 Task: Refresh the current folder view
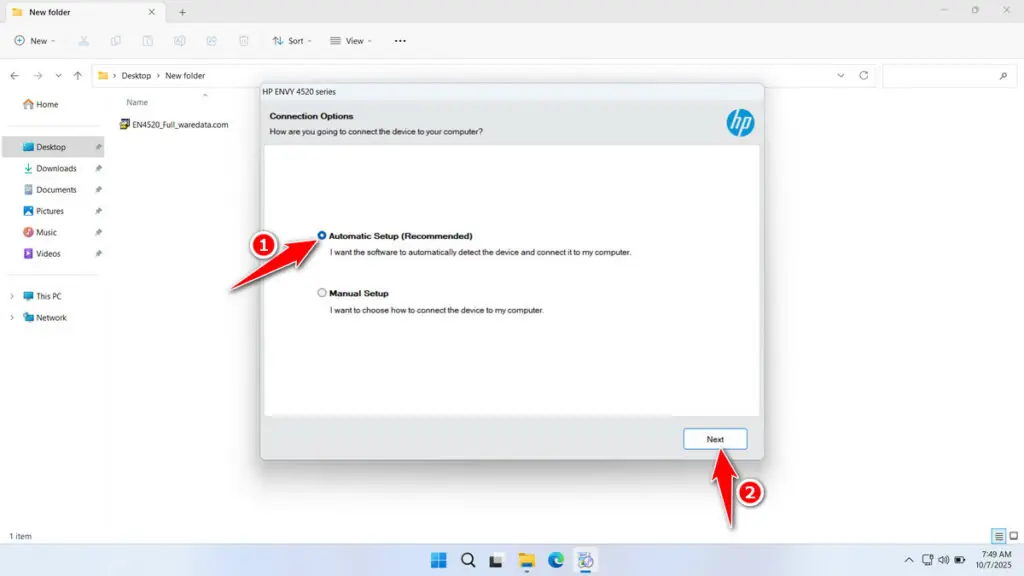click(x=864, y=76)
